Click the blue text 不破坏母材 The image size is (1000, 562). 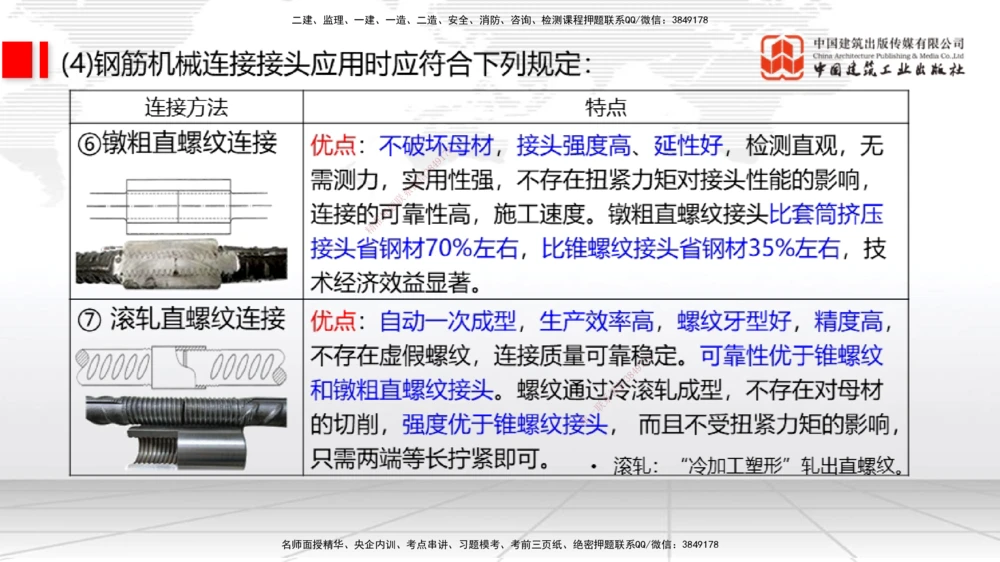click(436, 146)
